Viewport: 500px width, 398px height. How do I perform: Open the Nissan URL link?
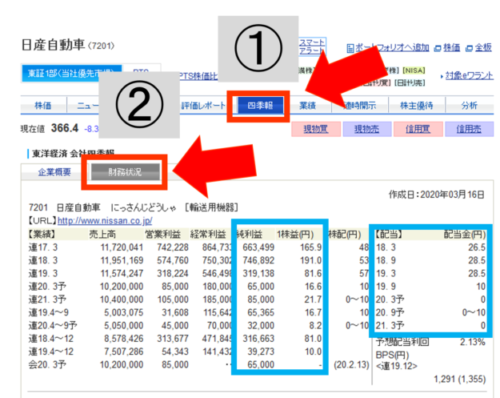pos(105,221)
